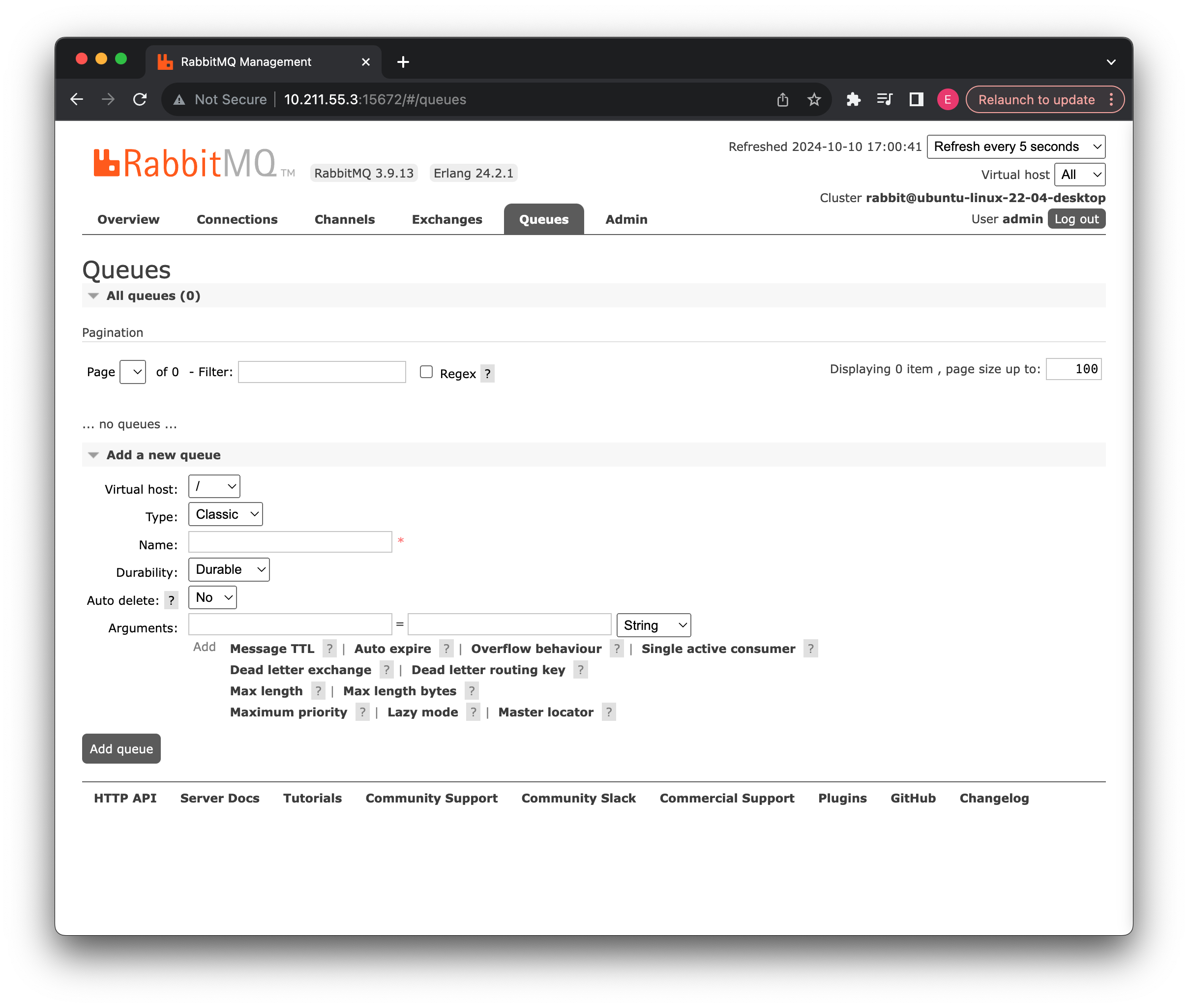Reload the page with refresh icon
The image size is (1188, 1008).
point(140,99)
